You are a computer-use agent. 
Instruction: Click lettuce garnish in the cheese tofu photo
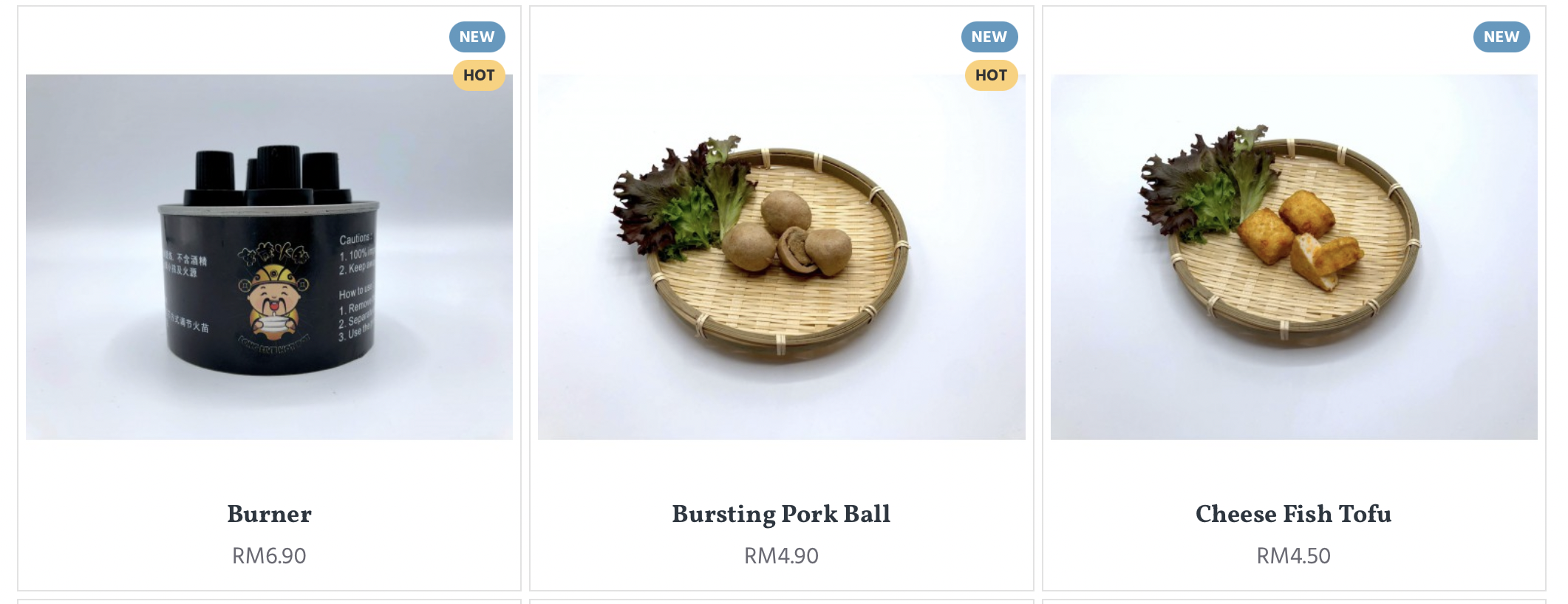[1204, 188]
